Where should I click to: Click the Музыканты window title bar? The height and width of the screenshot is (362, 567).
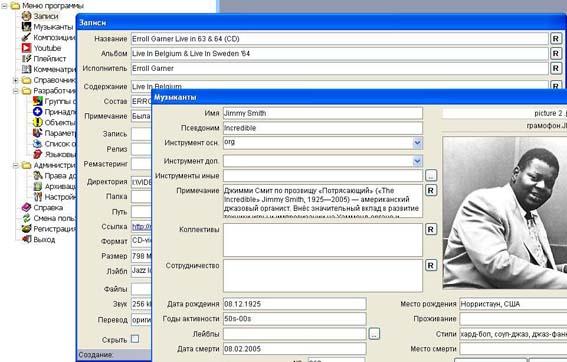pos(359,97)
